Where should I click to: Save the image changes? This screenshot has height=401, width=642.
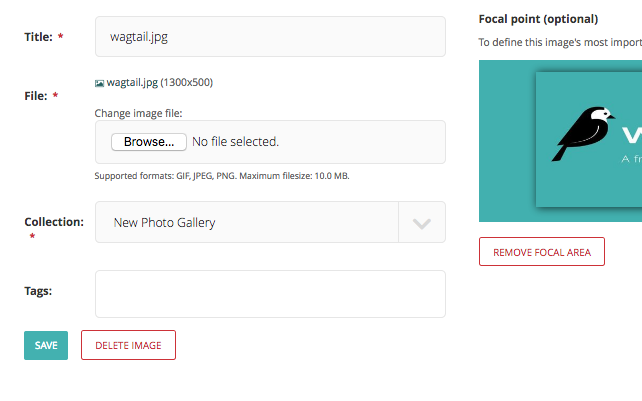(46, 345)
